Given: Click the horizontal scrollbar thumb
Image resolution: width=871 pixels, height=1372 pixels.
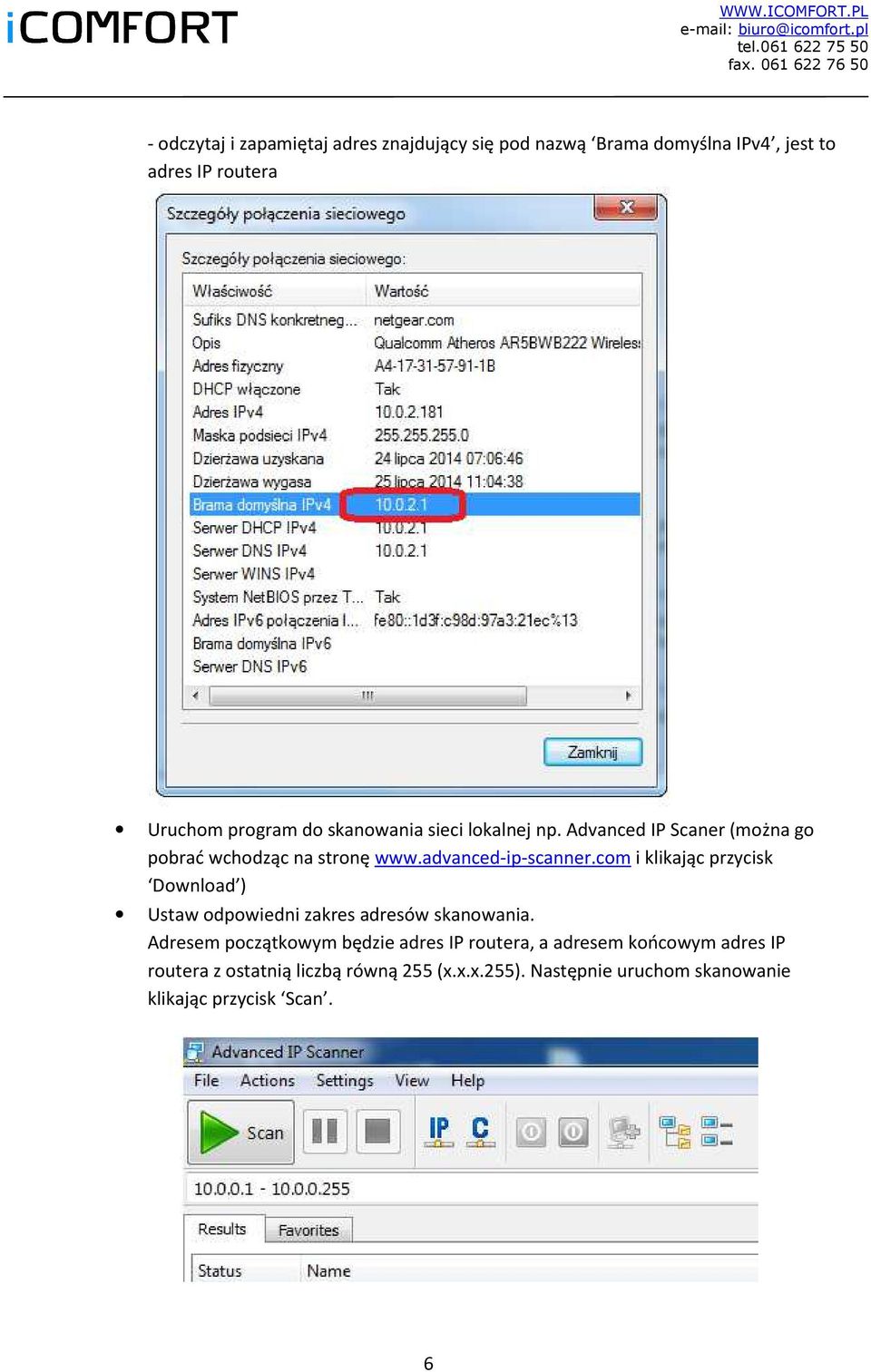Looking at the screenshot, I should 367,696.
